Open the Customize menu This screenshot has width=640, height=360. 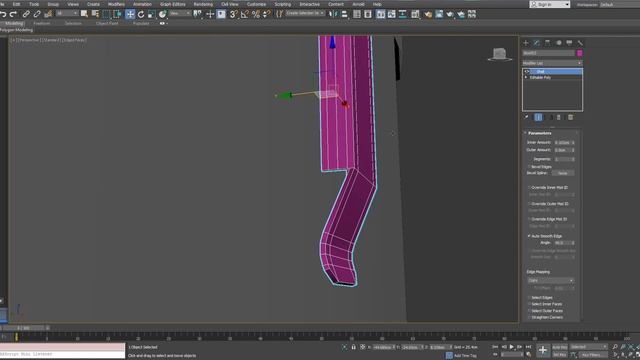pyautogui.click(x=256, y=4)
